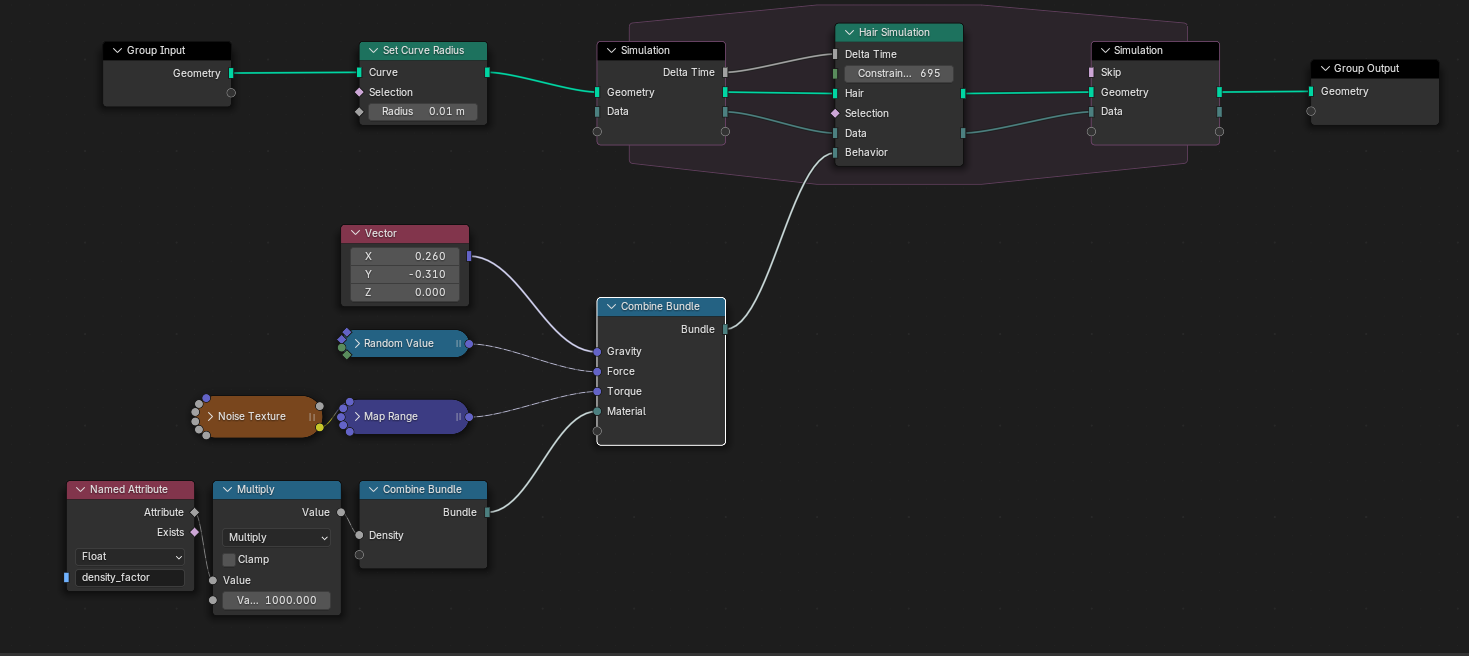Click the Curve input socket on Set Curve Radius
Image resolution: width=1469 pixels, height=656 pixels.
[359, 72]
